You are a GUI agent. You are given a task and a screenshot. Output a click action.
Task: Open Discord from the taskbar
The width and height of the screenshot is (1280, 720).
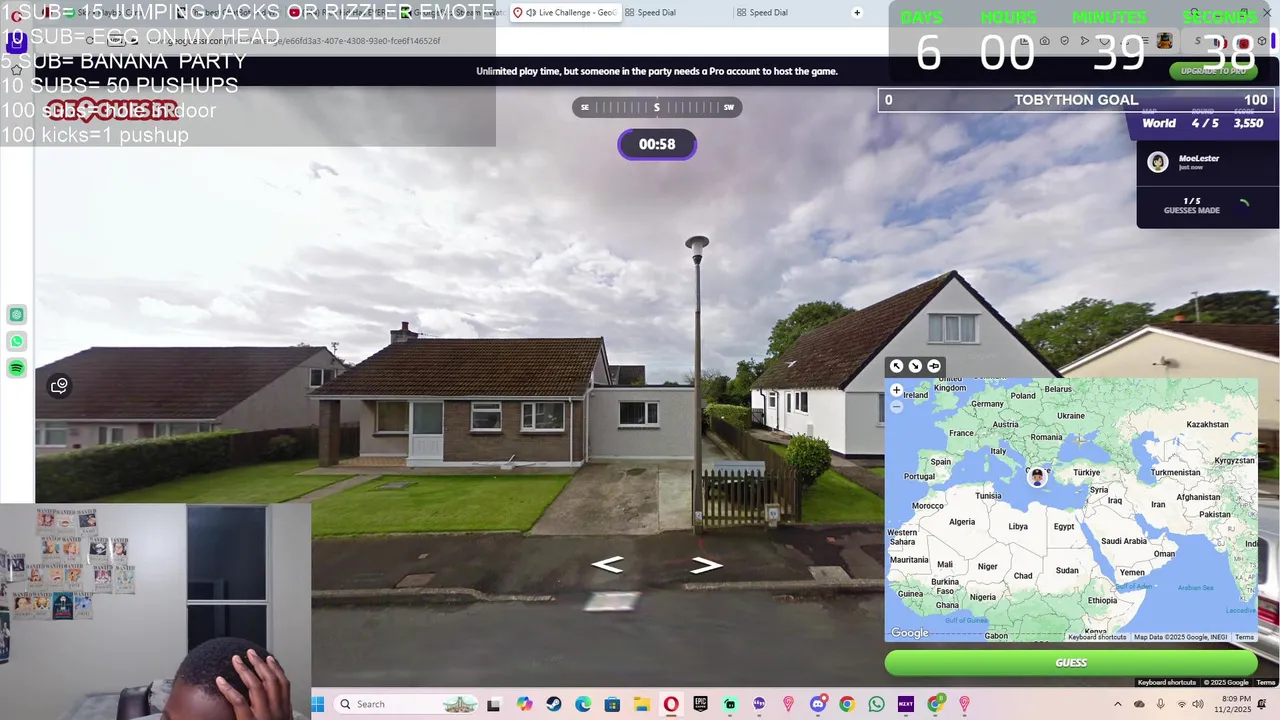pos(818,704)
